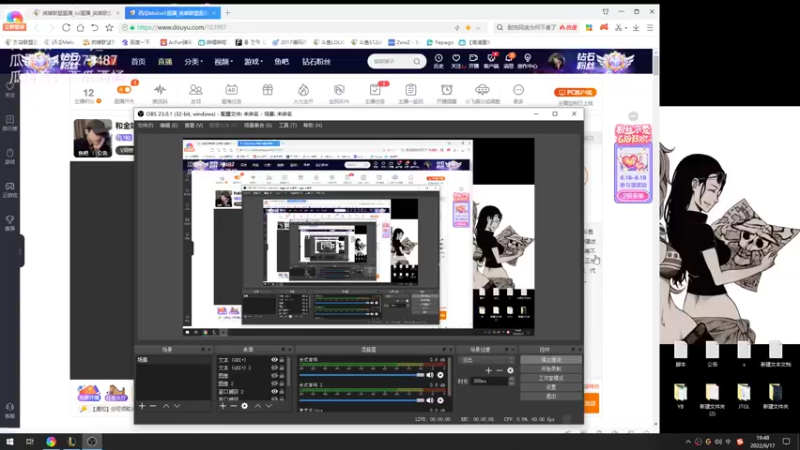Viewport: 800px width, 450px height.
Task: Expand the Windows system tray hidden icons chevron
Action: coord(688,442)
